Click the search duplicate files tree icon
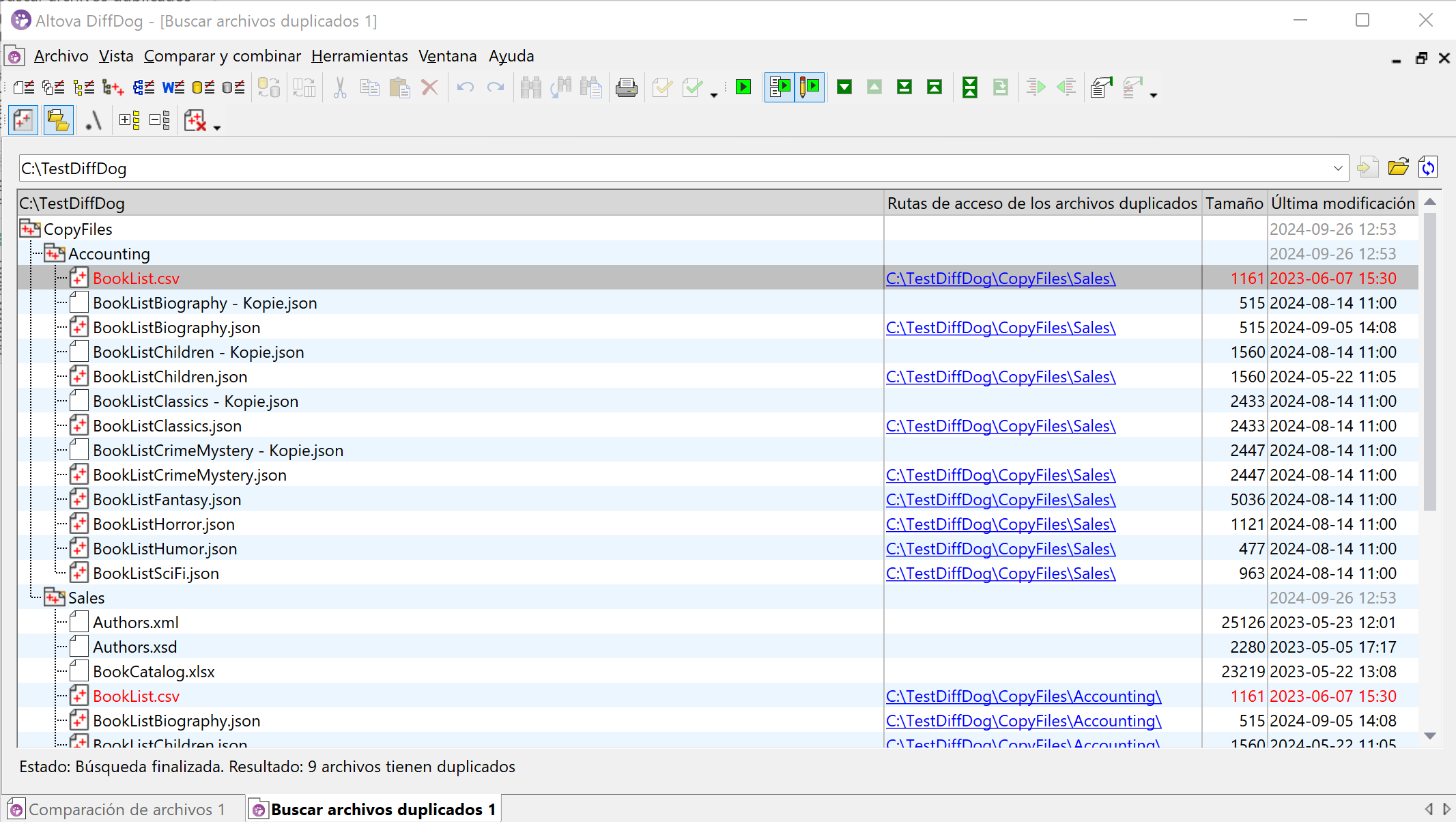This screenshot has height=822, width=1456. pos(113,87)
